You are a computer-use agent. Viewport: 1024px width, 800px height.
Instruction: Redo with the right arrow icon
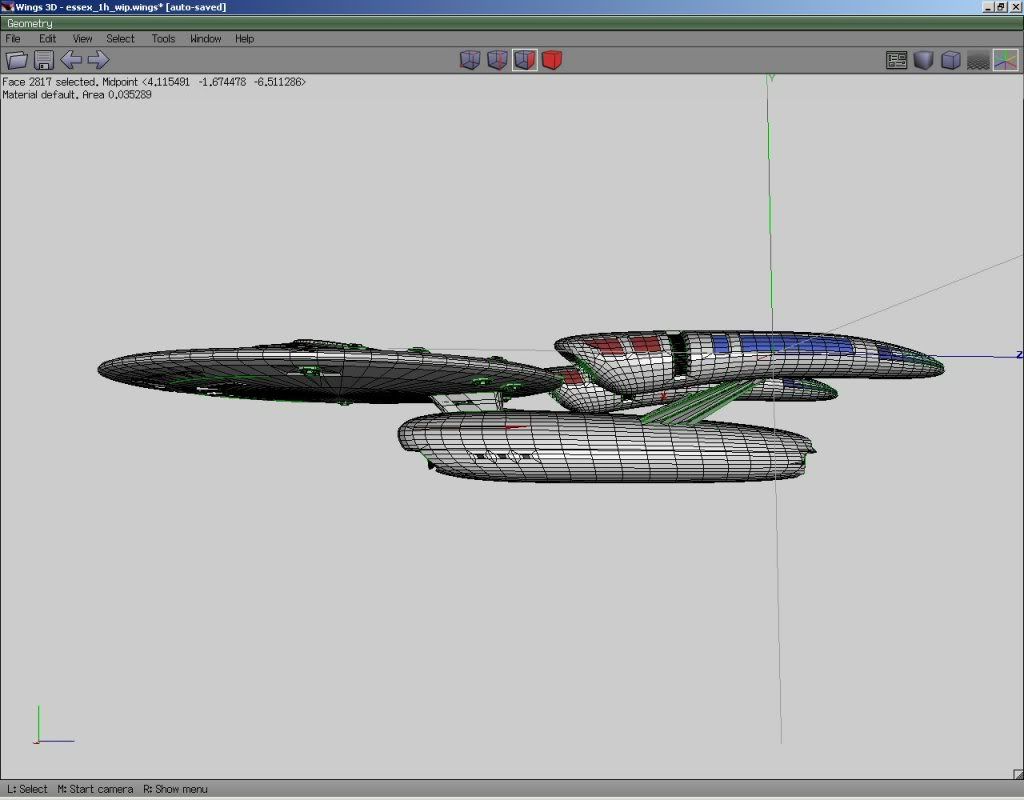tap(99, 60)
